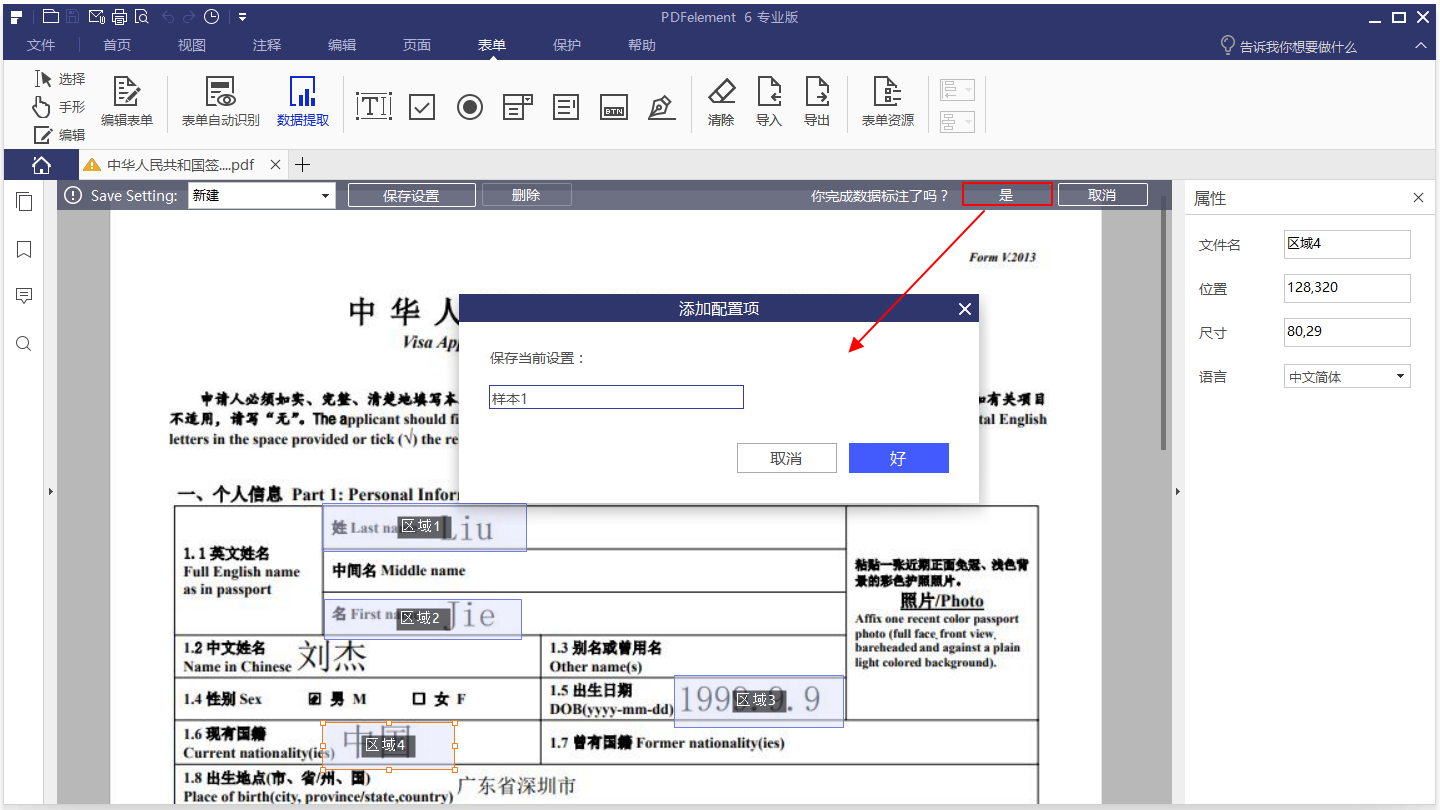The width and height of the screenshot is (1440, 810).
Task: Switch to the 视图 ribbon tab
Action: pos(192,45)
